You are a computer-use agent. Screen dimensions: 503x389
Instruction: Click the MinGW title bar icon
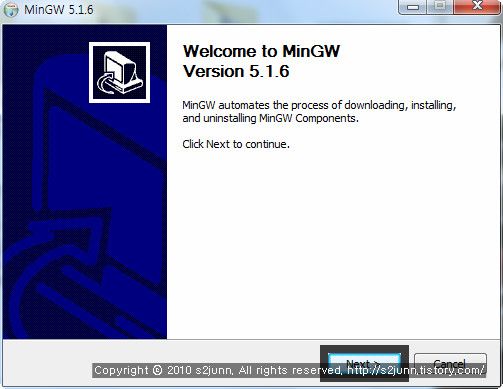(11, 9)
